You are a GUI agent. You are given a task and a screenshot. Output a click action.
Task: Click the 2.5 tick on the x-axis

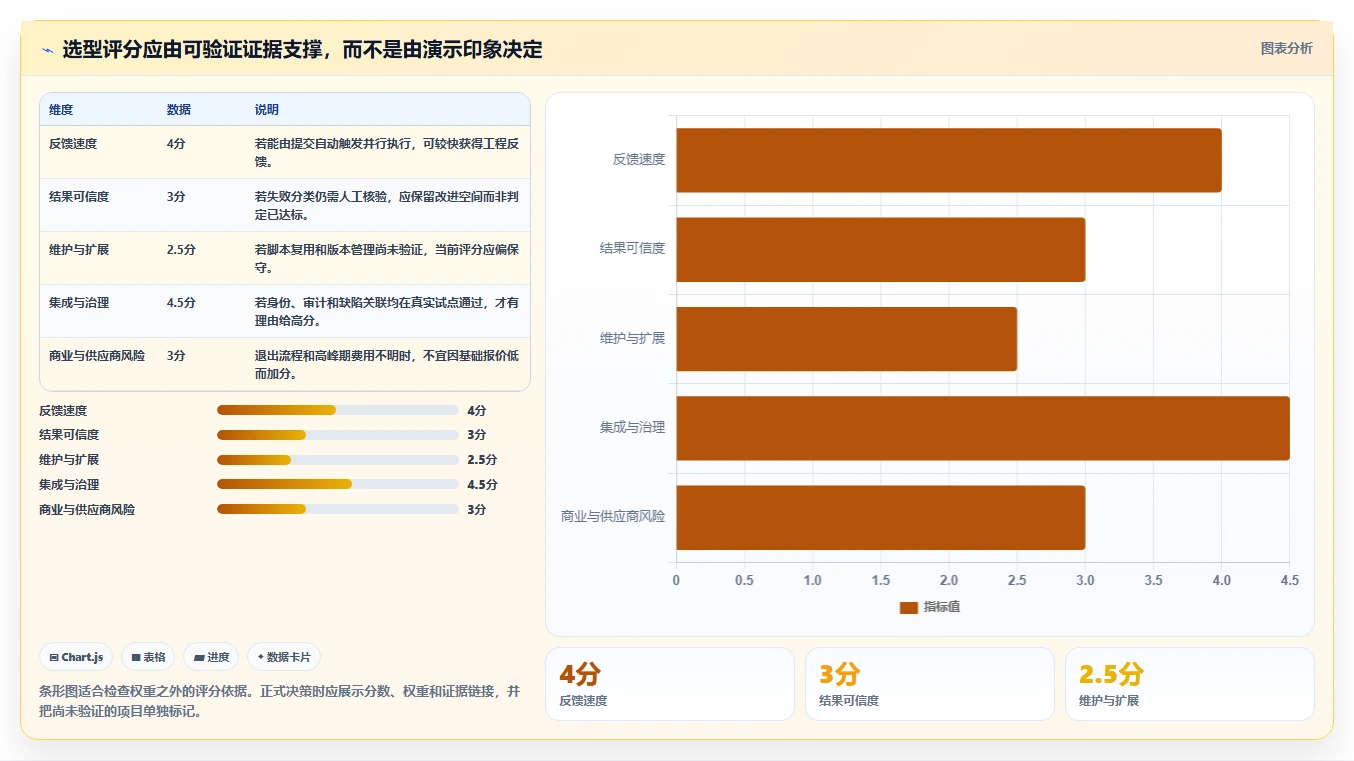[1017, 580]
